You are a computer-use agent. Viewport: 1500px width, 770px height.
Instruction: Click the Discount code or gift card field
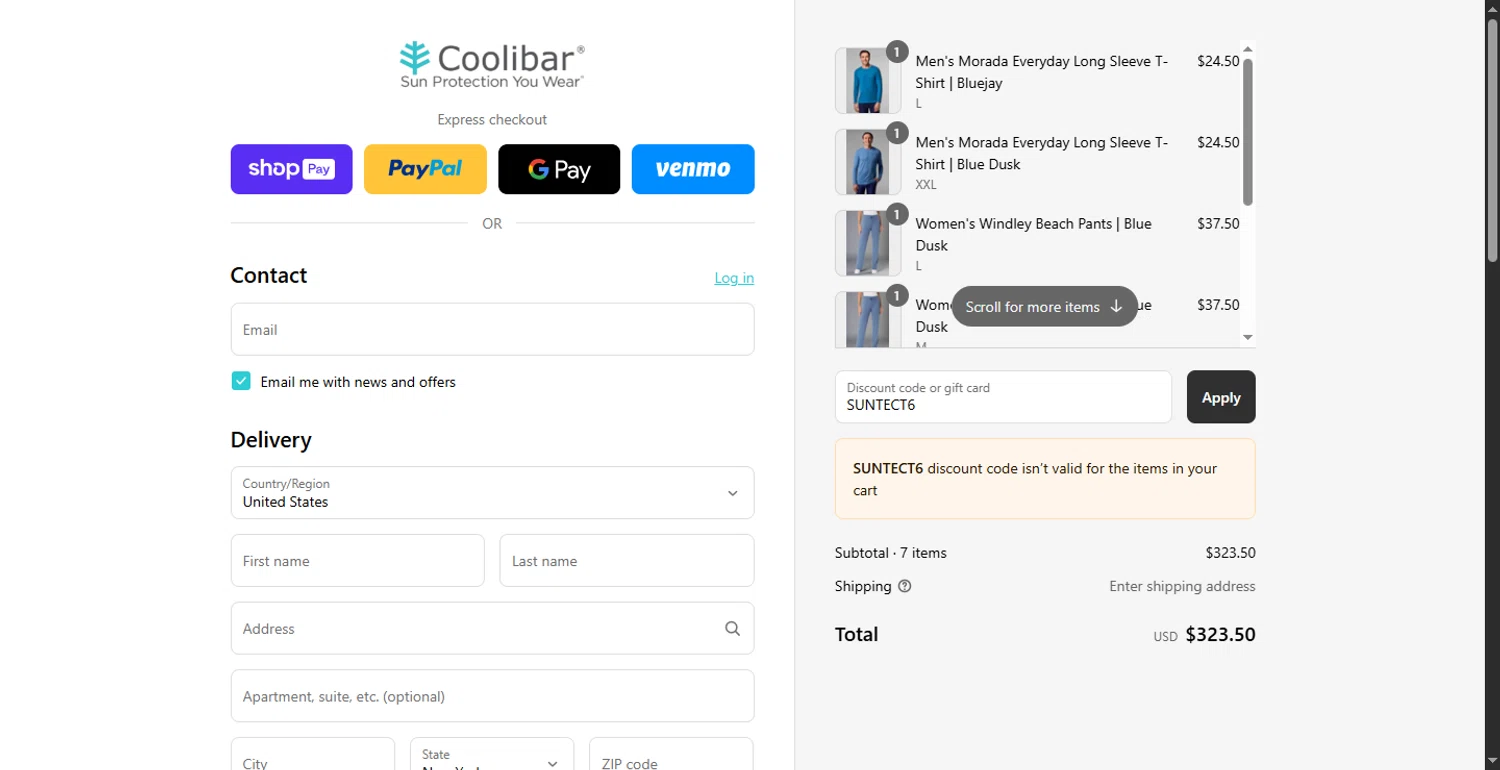1003,397
